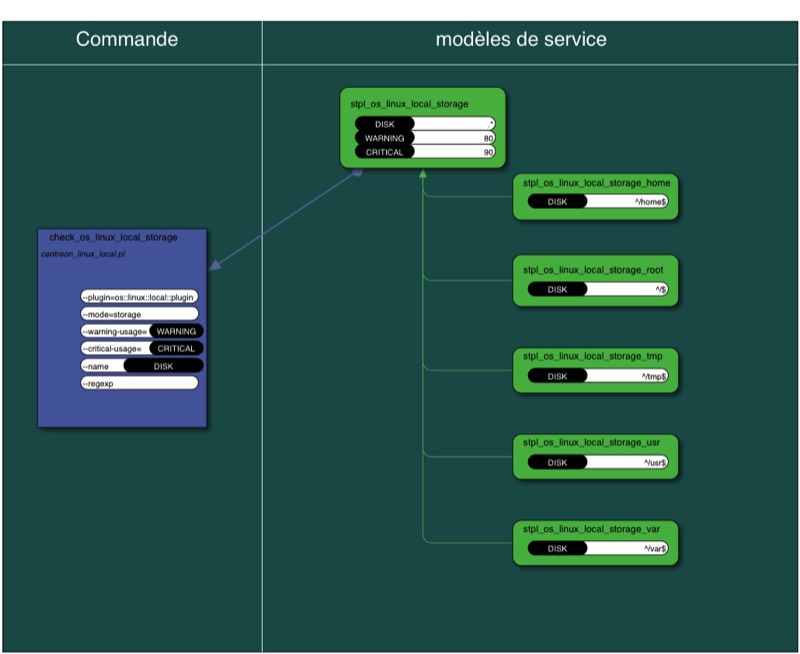
Task: Select the Commande column header
Action: 127,40
